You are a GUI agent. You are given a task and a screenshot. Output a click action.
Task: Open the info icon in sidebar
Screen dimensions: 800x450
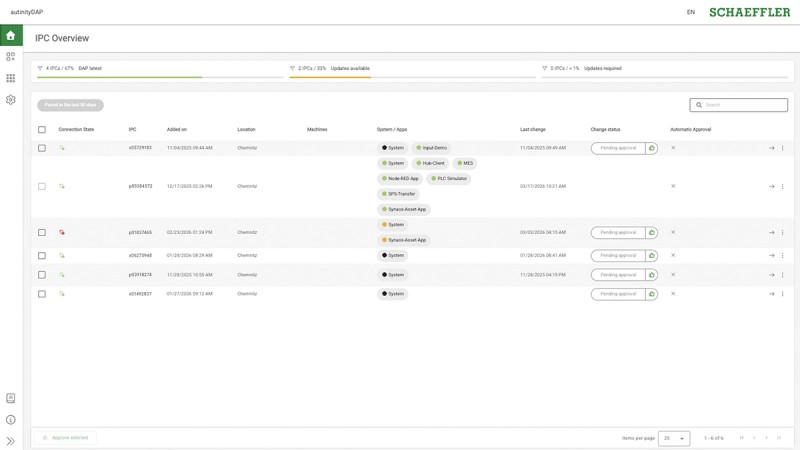tap(11, 420)
